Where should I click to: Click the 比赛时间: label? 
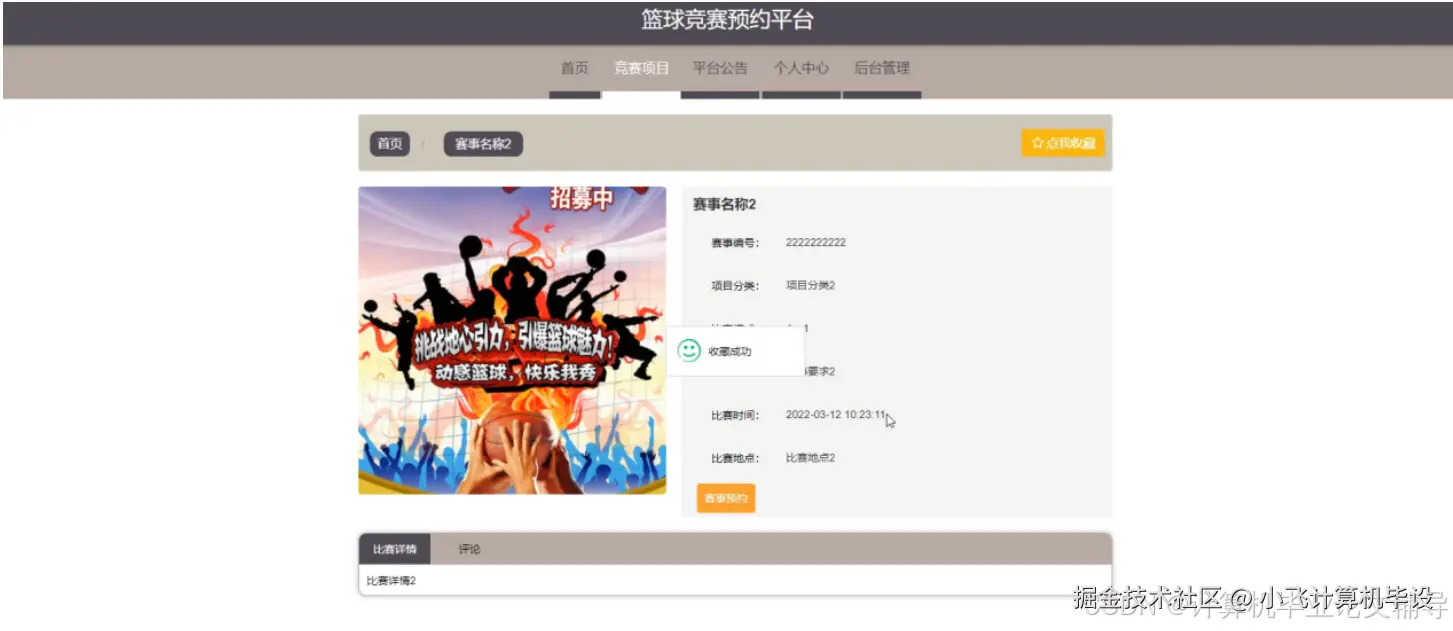(735, 415)
